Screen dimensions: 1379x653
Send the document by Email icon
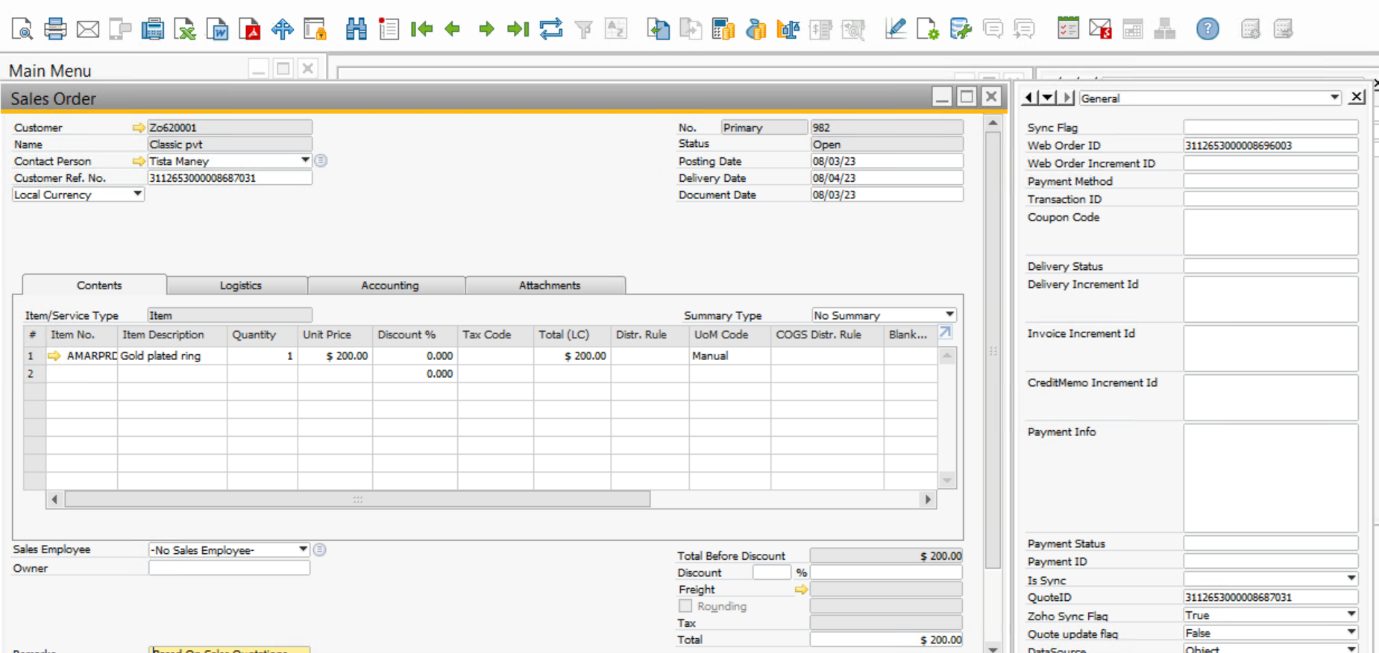pyautogui.click(x=88, y=29)
